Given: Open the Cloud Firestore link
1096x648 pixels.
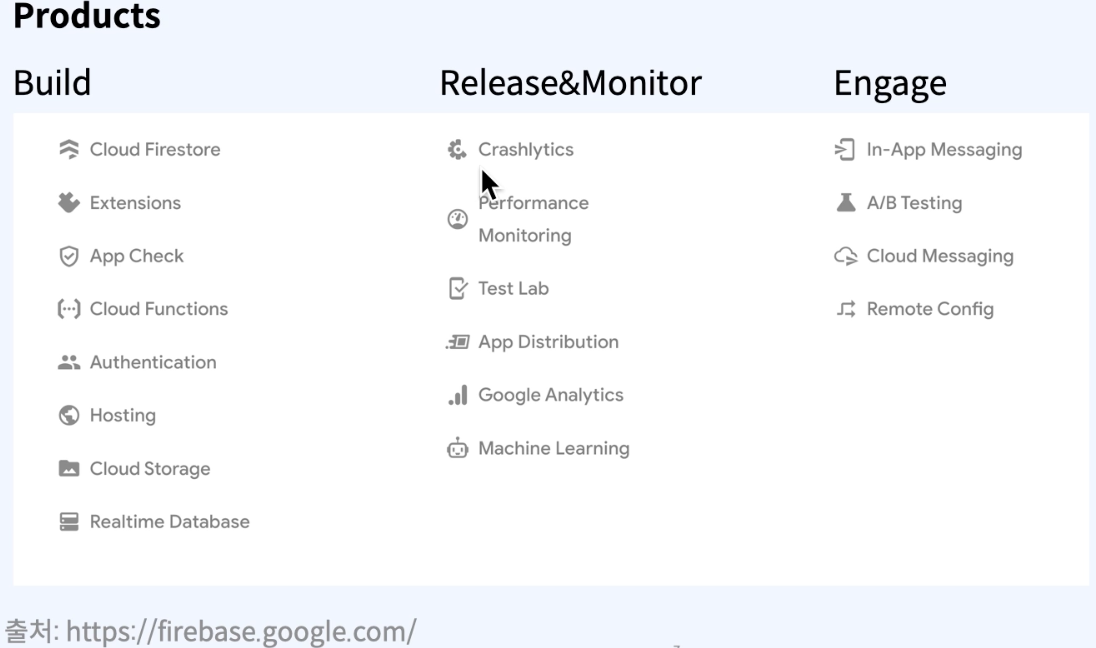Looking at the screenshot, I should [x=155, y=150].
